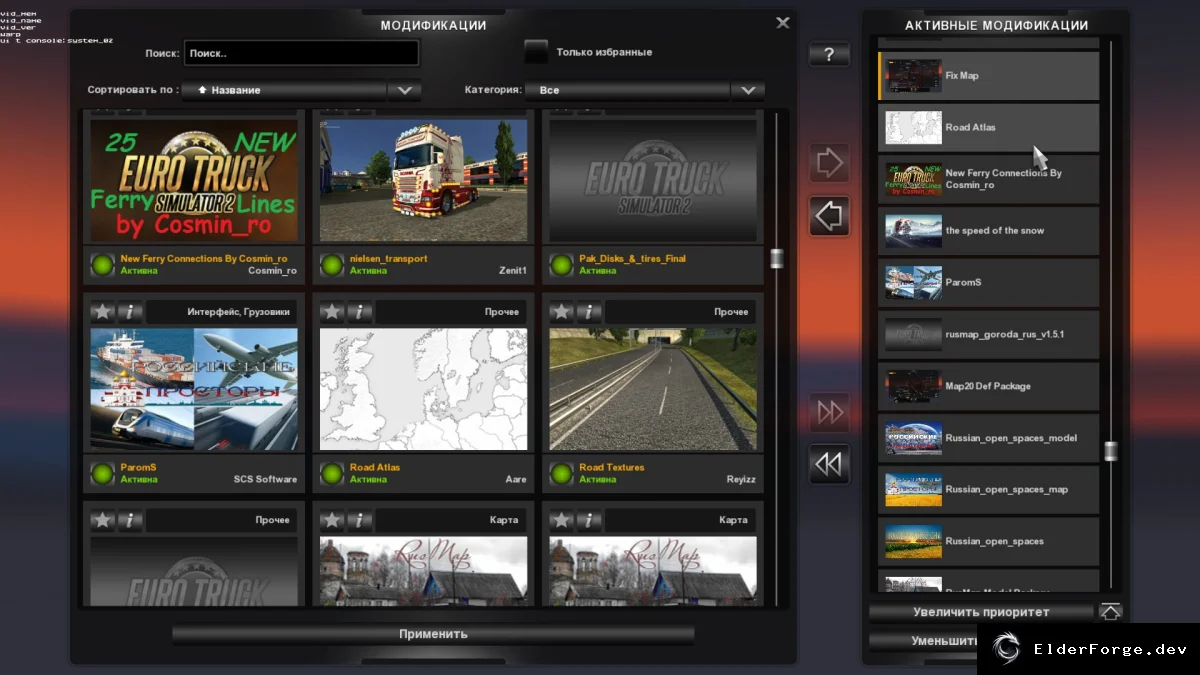1200x675 pixels.
Task: Close the Модификации window with X
Action: pos(783,23)
